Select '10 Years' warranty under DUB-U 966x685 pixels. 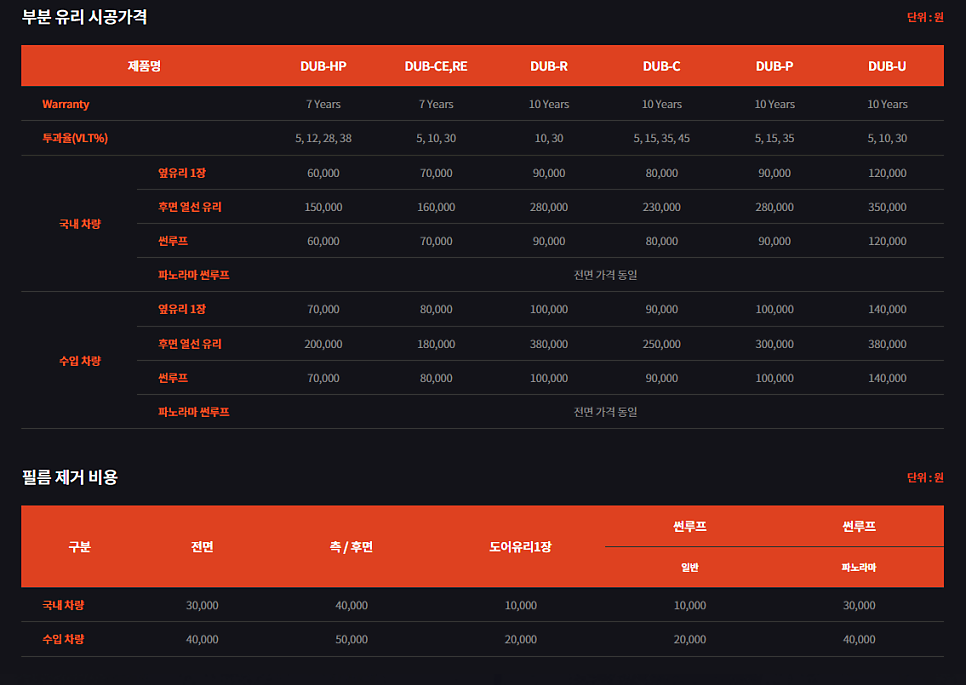887,104
